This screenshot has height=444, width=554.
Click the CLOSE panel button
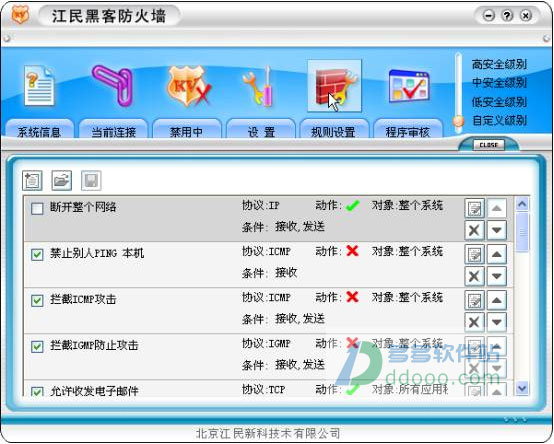[x=489, y=145]
